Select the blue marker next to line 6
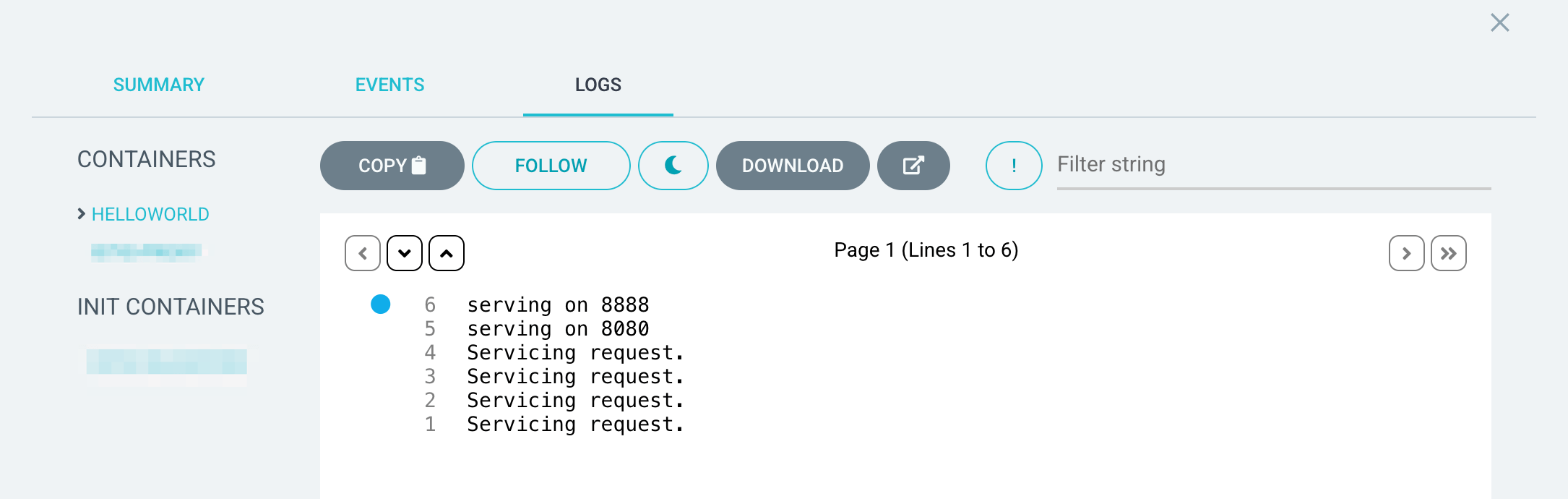This screenshot has width=1568, height=499. [x=381, y=304]
